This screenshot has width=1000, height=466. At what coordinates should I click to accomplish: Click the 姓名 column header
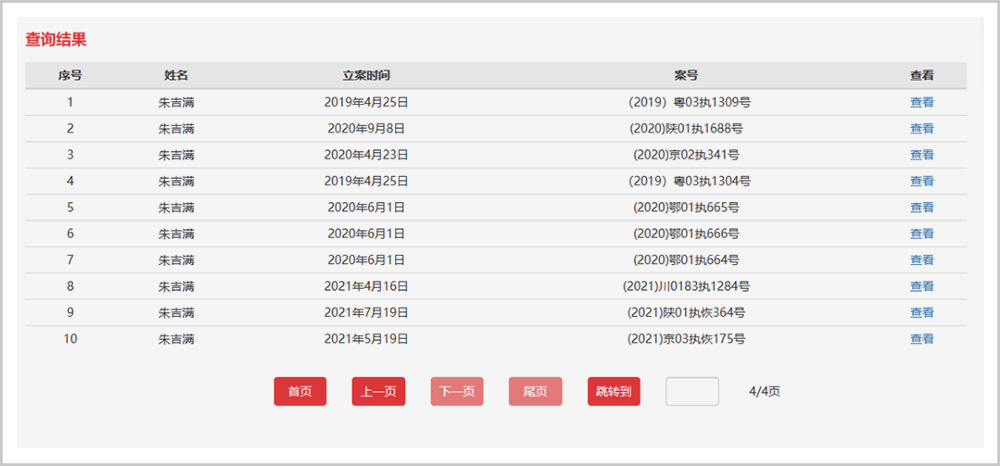coord(176,75)
